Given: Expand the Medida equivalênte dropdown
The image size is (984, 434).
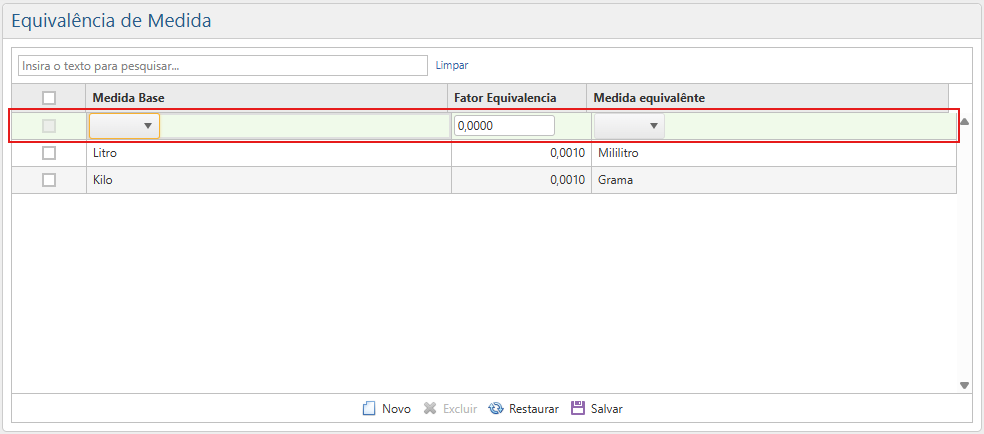Looking at the screenshot, I should 653,126.
